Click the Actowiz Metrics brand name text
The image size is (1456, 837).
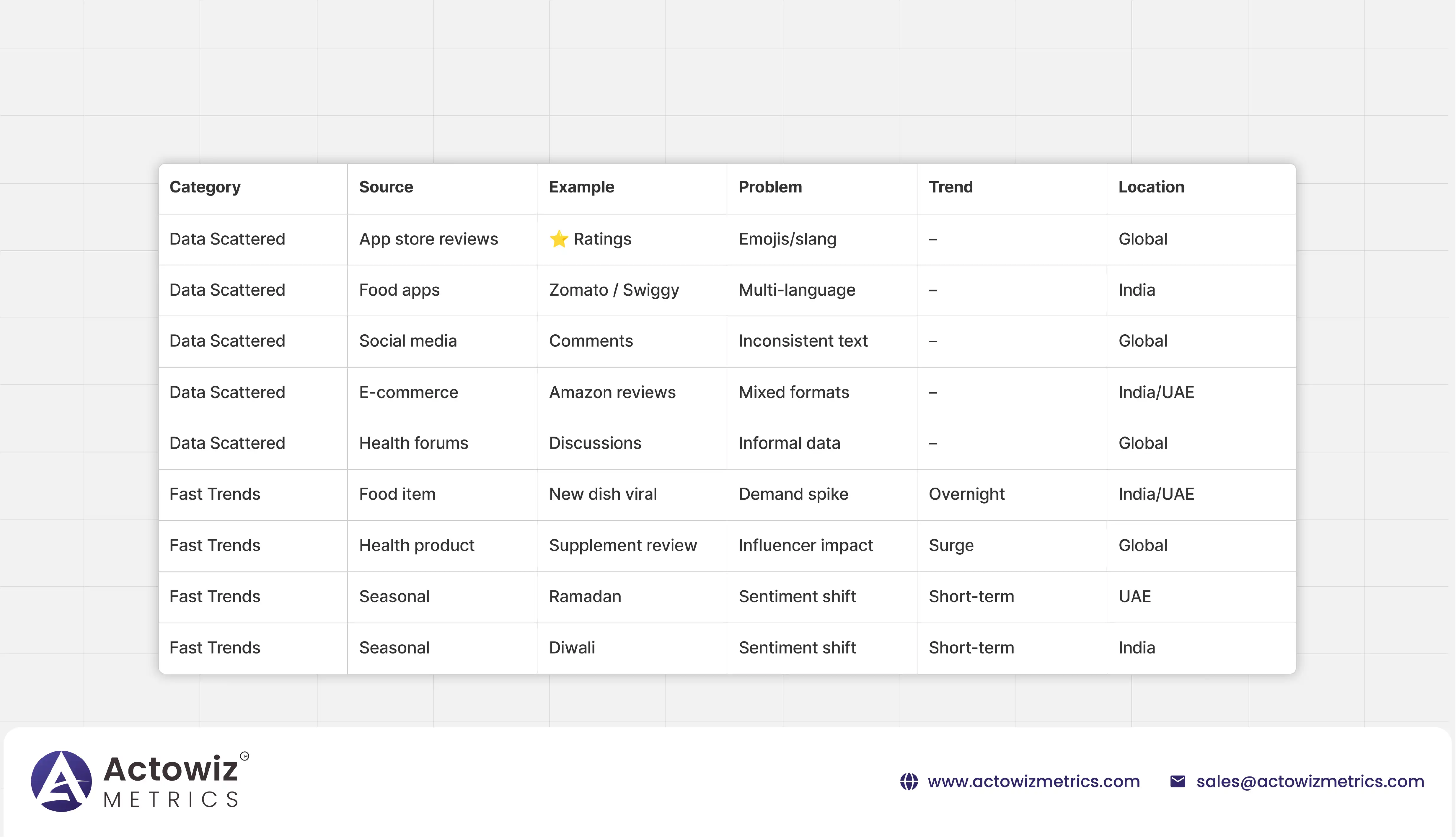point(171,781)
